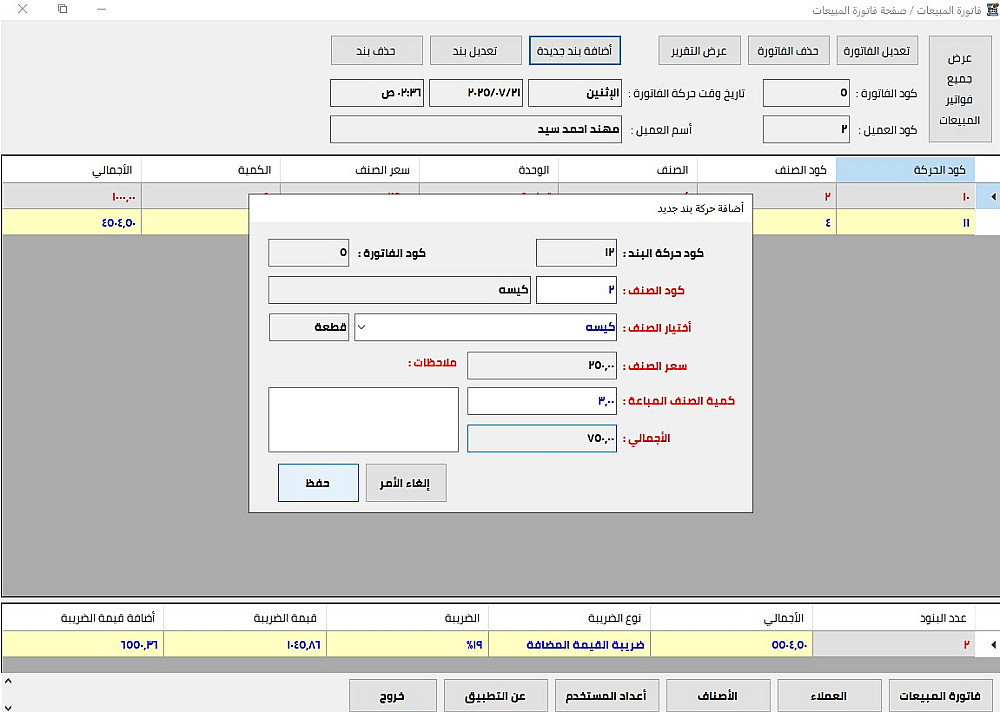This screenshot has height=712, width=1000.
Task: Click the down arrow at bottom-left corner
Action: coord(8,706)
